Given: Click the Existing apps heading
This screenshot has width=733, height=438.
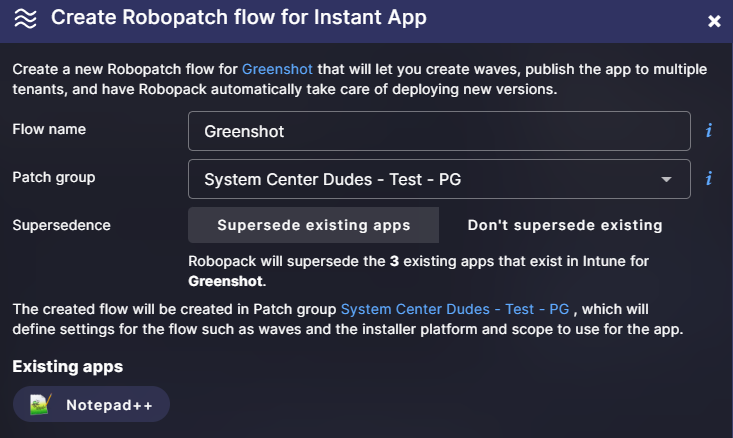Looking at the screenshot, I should 67,366.
